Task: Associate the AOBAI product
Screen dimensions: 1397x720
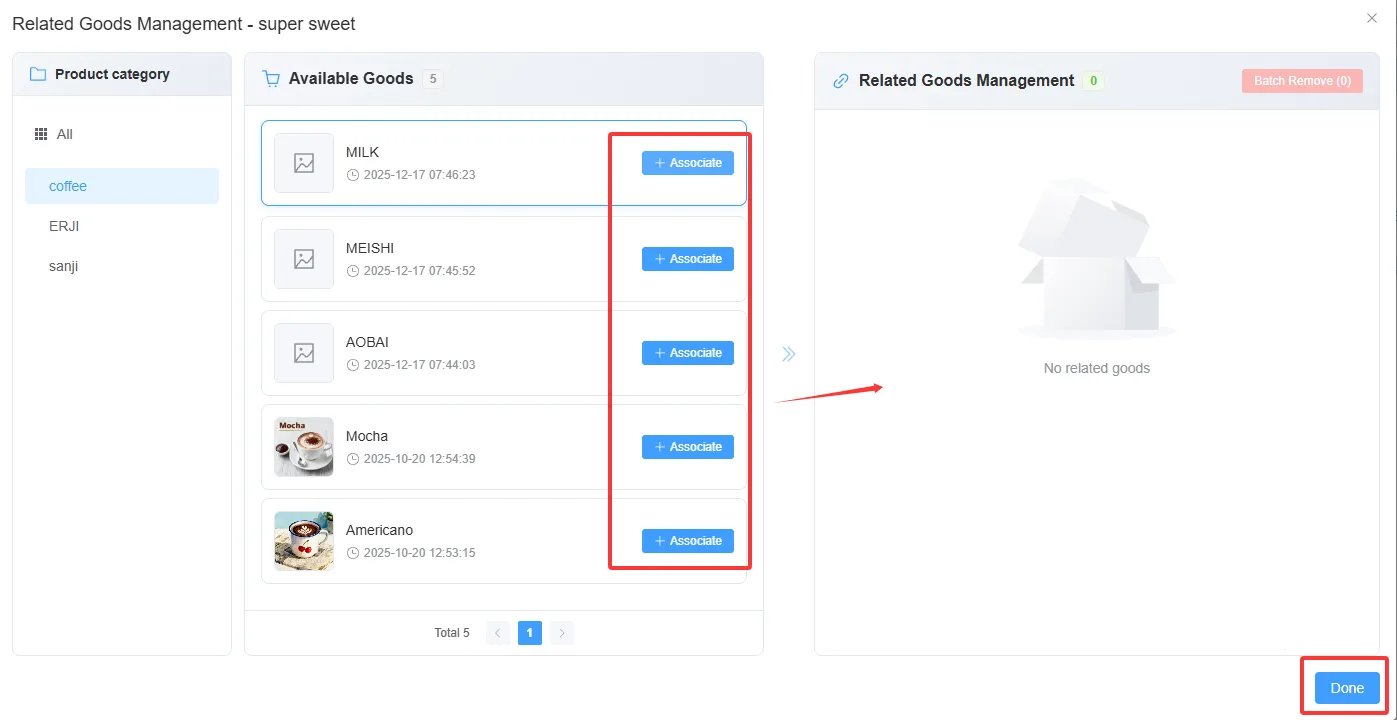Action: (688, 353)
